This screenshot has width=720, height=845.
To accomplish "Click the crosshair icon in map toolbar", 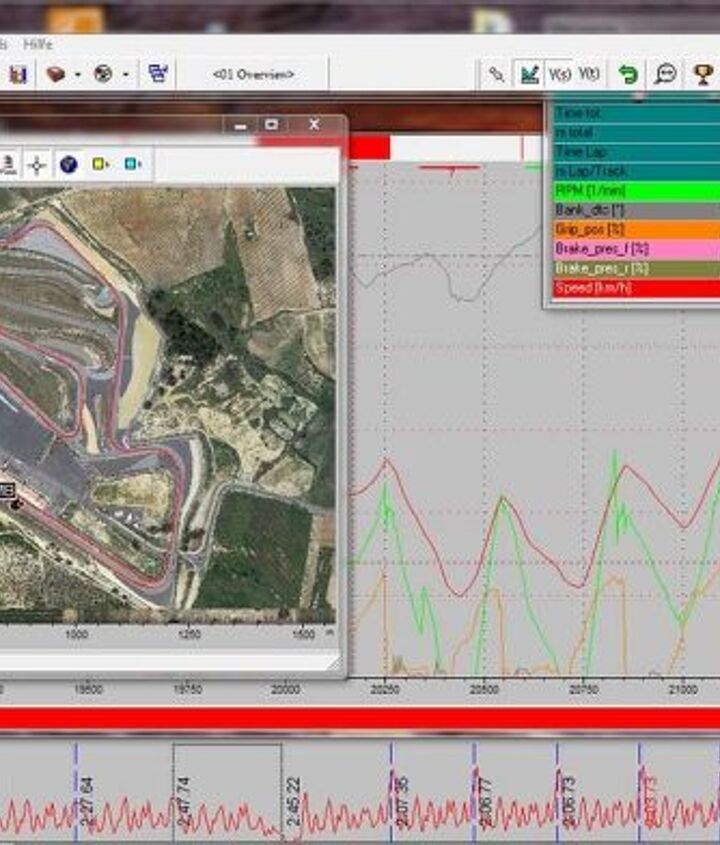I will (37, 165).
